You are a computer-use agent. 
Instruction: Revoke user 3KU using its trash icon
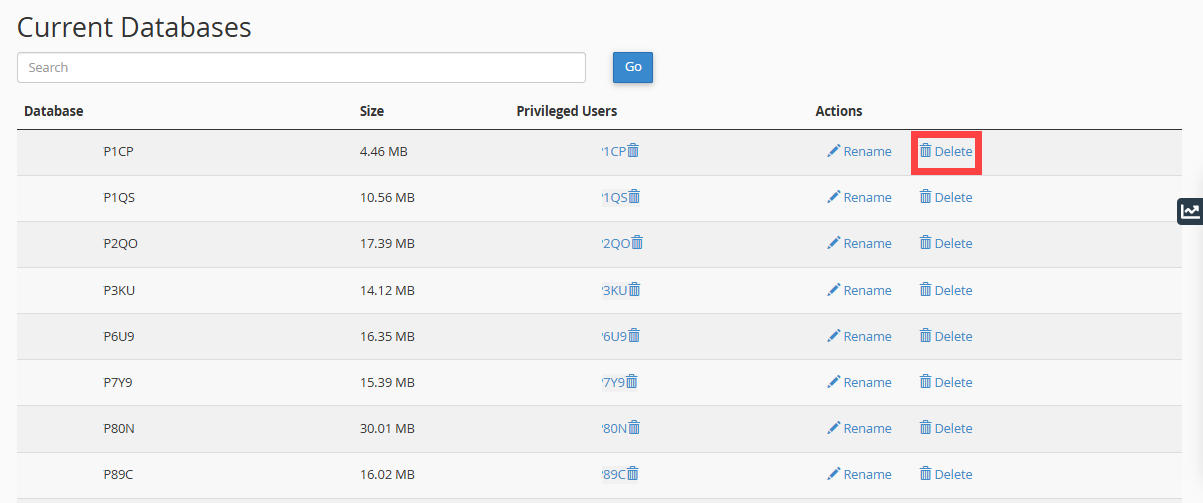(x=634, y=290)
